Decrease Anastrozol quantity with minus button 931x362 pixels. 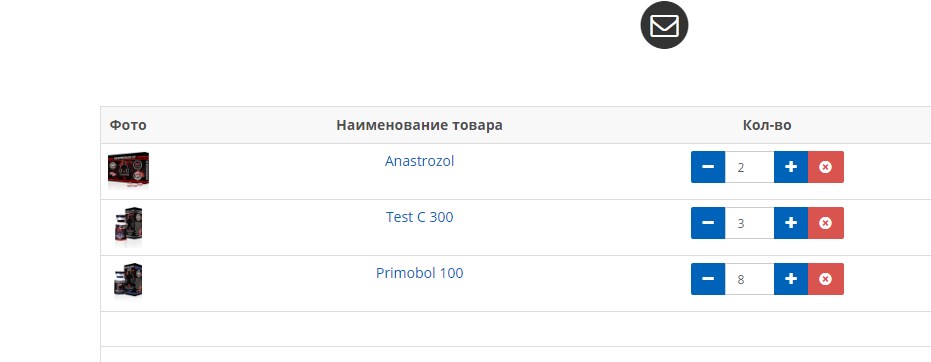point(708,167)
